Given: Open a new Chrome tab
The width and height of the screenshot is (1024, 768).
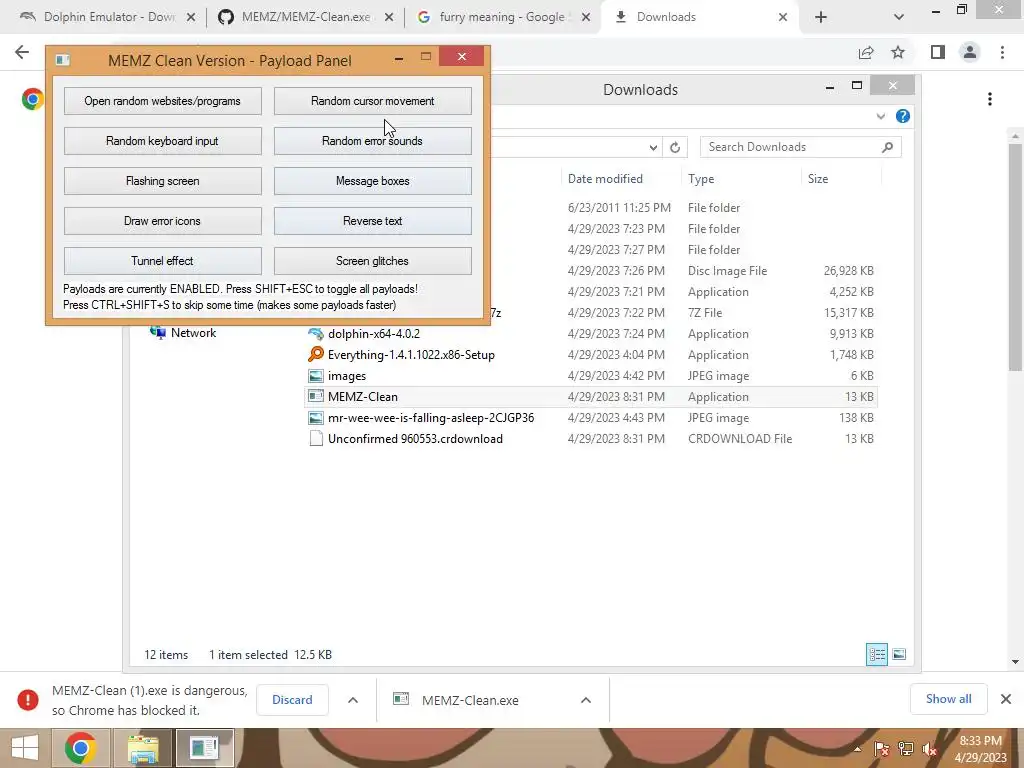Looking at the screenshot, I should point(821,17).
